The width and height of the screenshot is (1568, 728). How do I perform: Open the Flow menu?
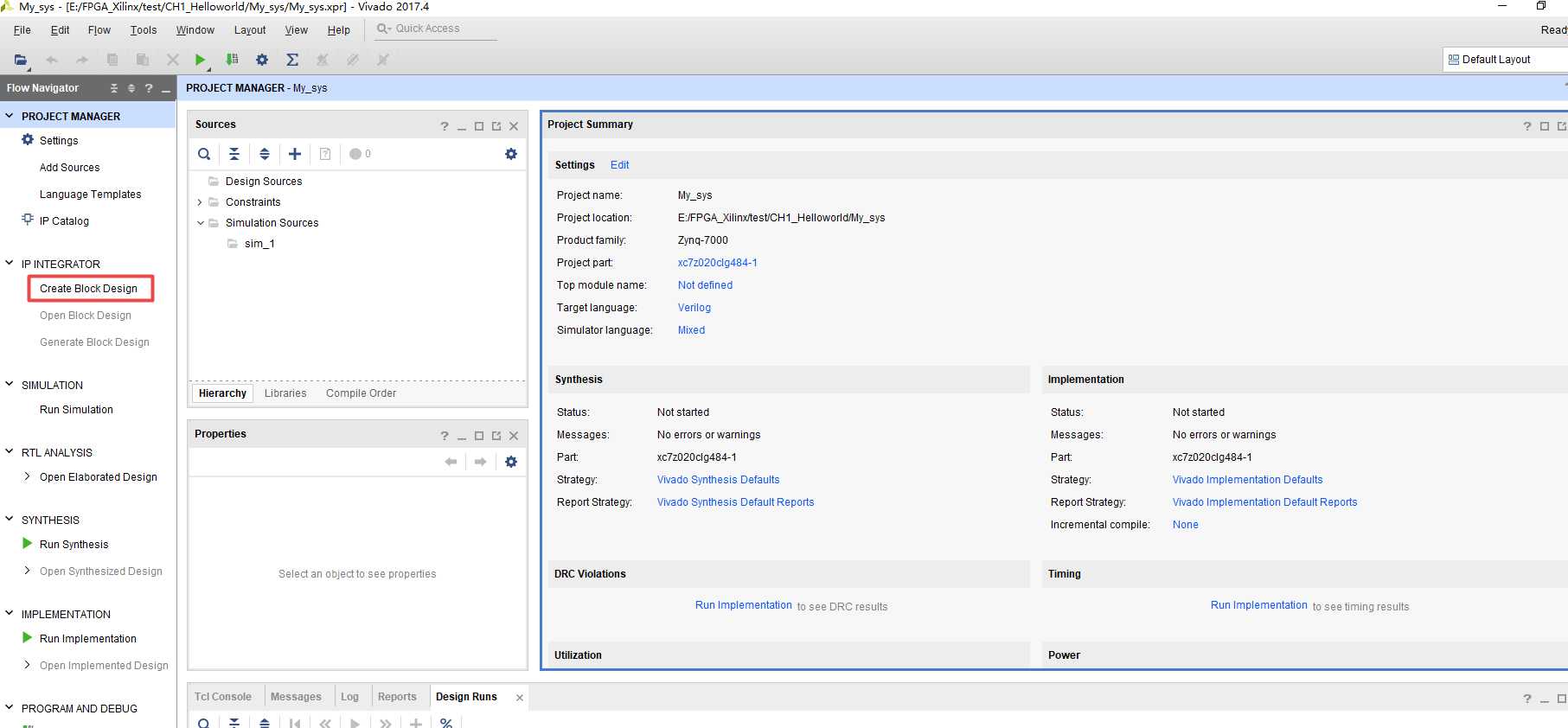click(99, 30)
